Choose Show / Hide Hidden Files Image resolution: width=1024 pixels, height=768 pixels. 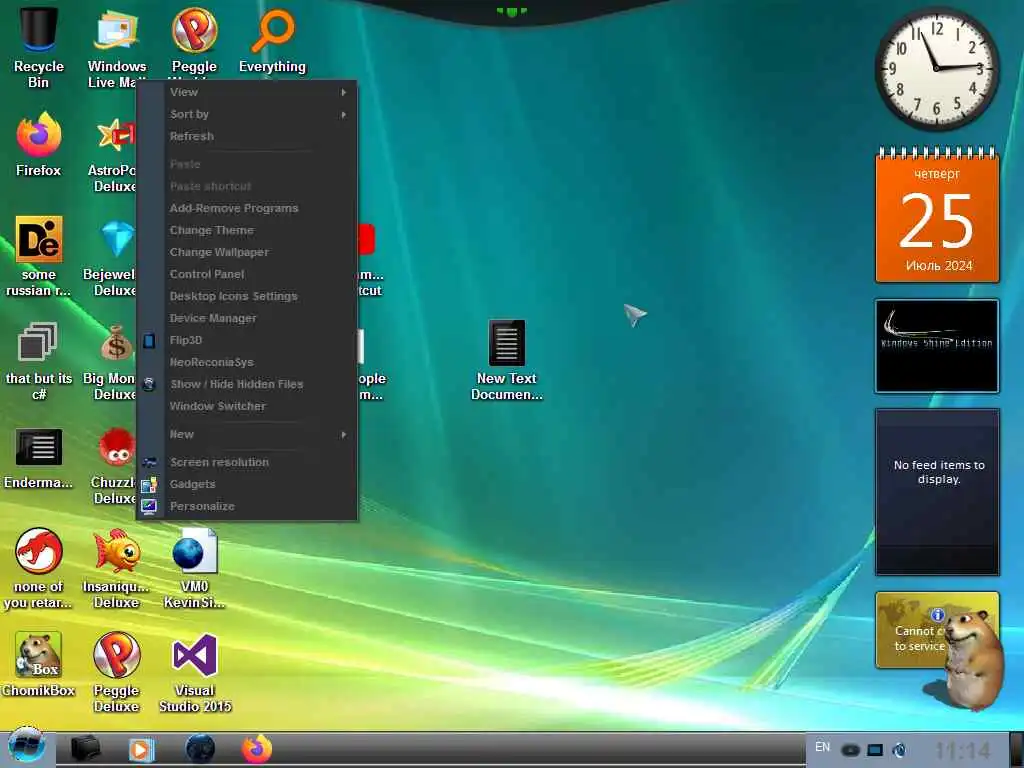248,384
